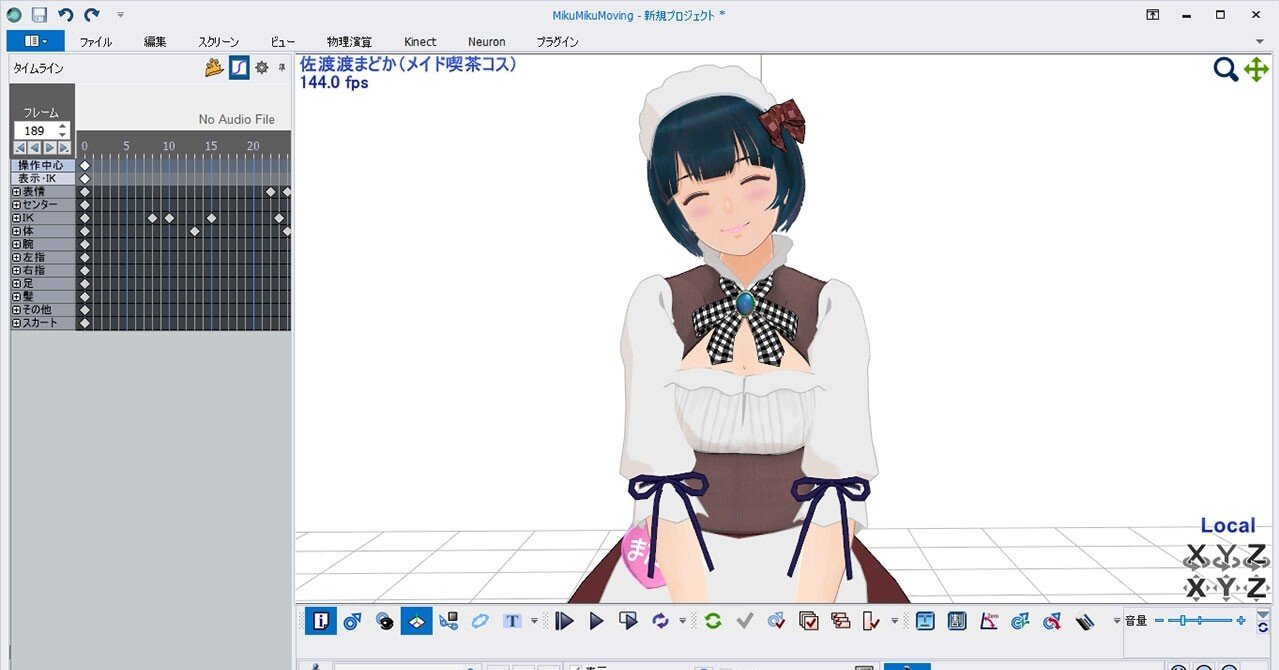Select the Text tool in the bottom toolbar
The height and width of the screenshot is (670, 1279).
512,621
